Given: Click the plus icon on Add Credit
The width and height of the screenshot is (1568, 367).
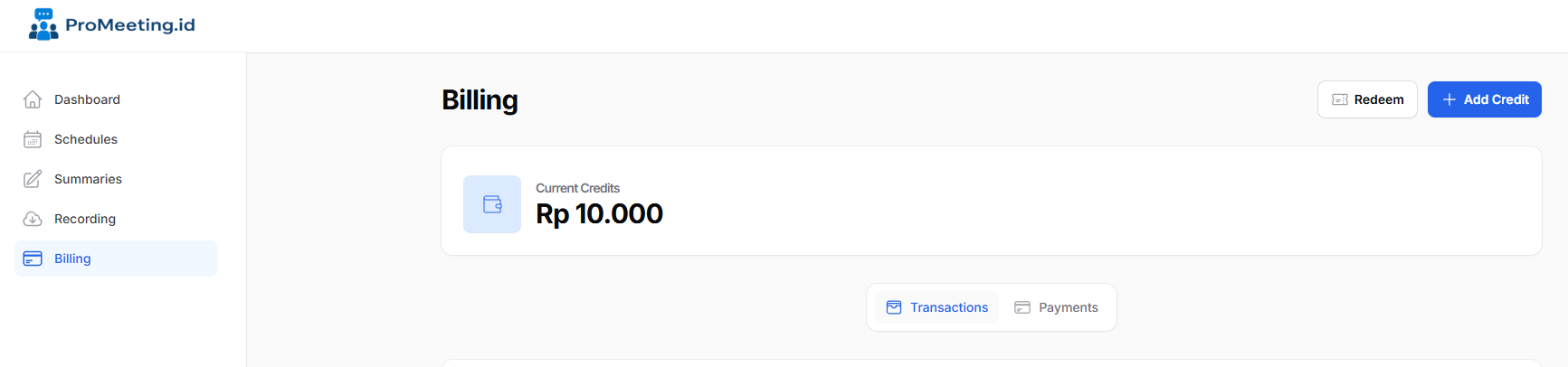Looking at the screenshot, I should pos(1449,99).
